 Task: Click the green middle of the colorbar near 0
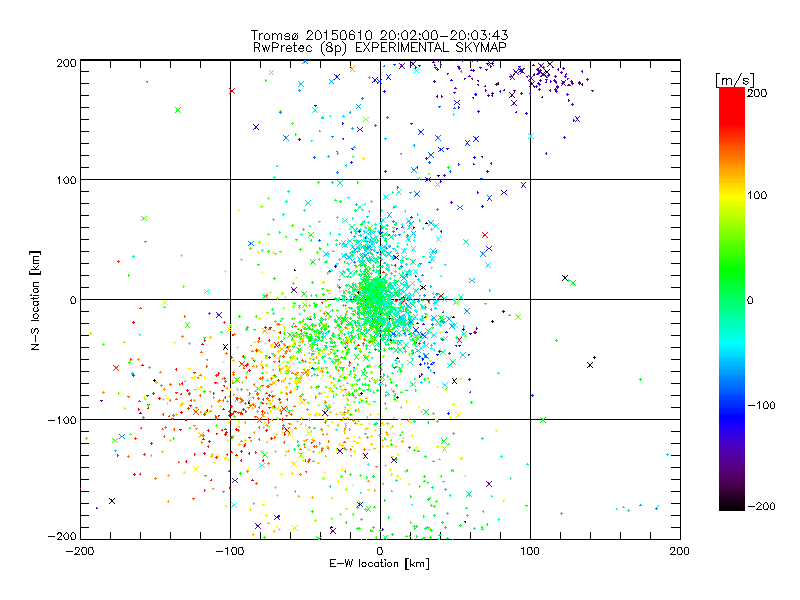pyautogui.click(x=732, y=299)
